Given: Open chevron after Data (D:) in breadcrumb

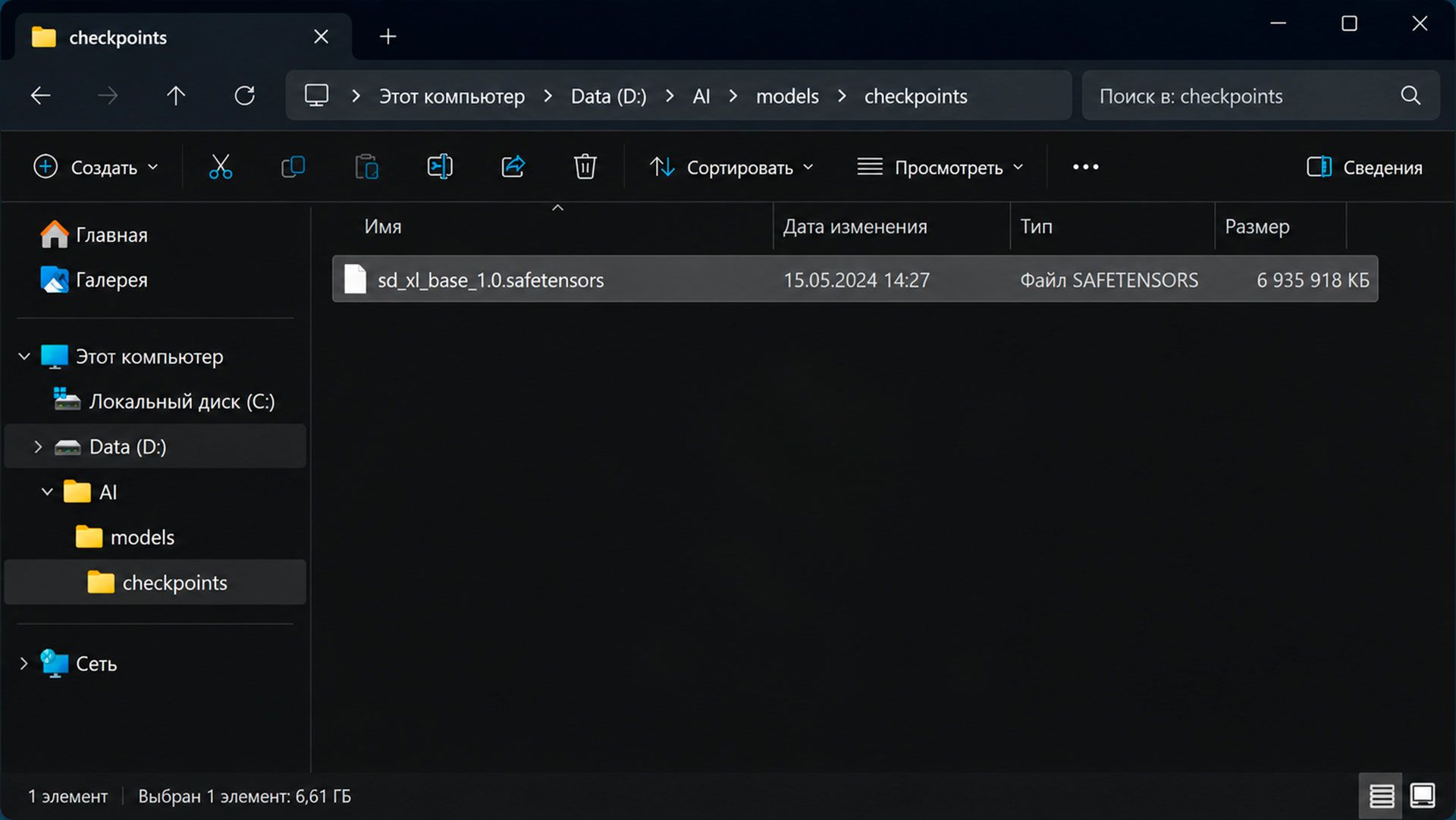Looking at the screenshot, I should (670, 96).
